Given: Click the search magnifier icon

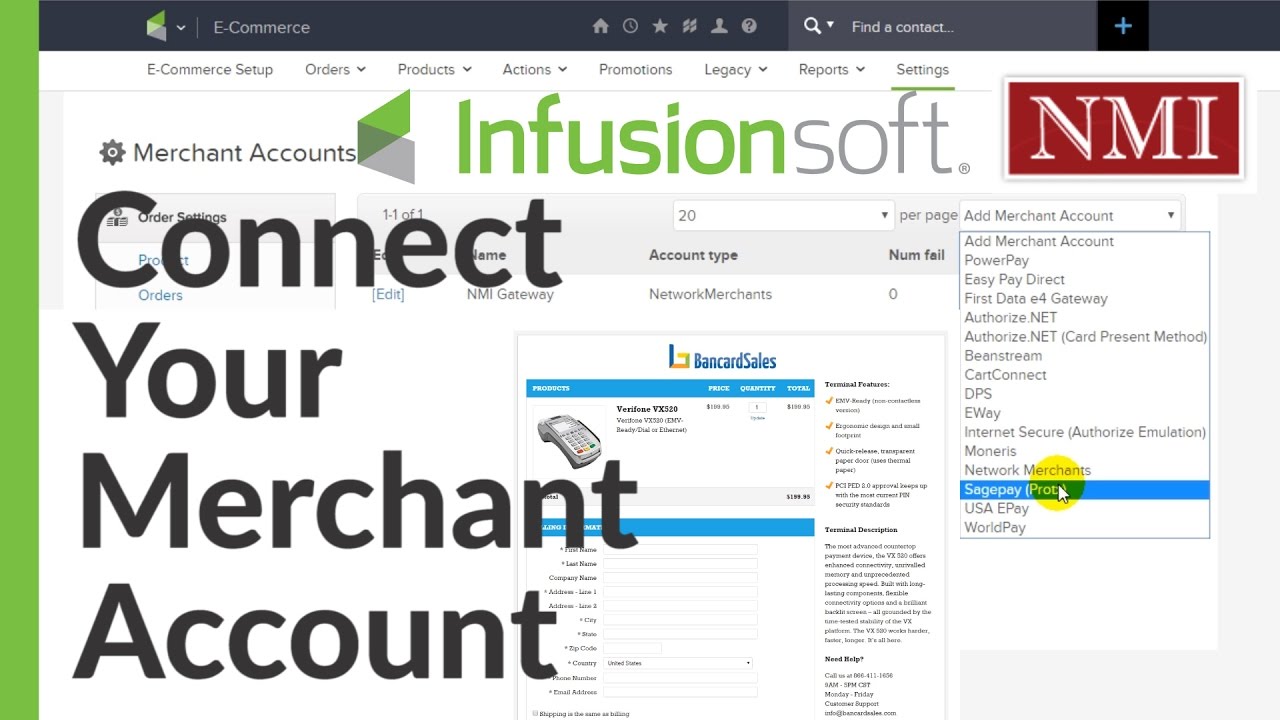Looking at the screenshot, I should pos(812,26).
